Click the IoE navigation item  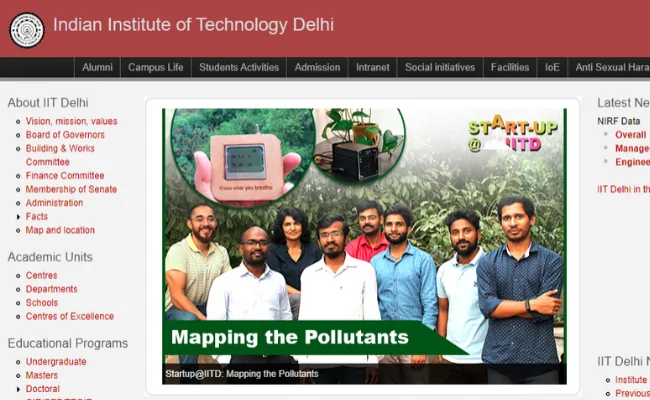tap(552, 68)
